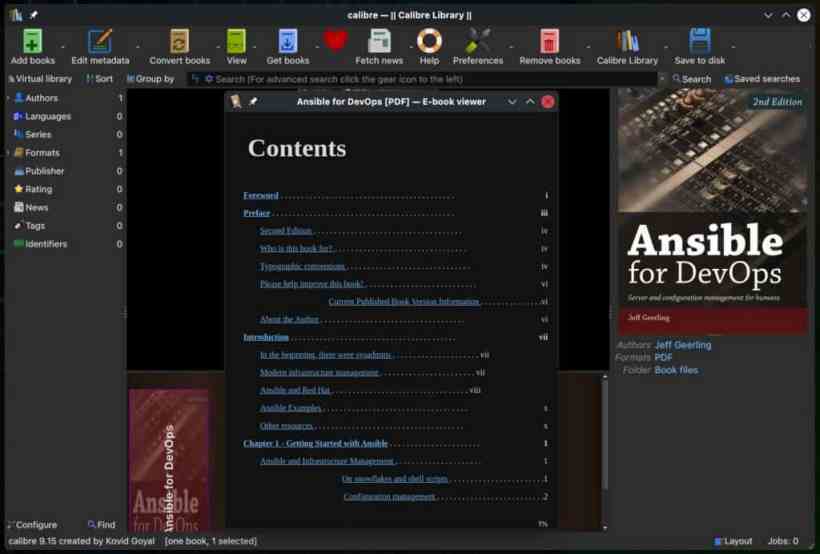Image resolution: width=820 pixels, height=554 pixels.
Task: Click the advanced search gear icon
Action: pyautogui.click(x=209, y=79)
